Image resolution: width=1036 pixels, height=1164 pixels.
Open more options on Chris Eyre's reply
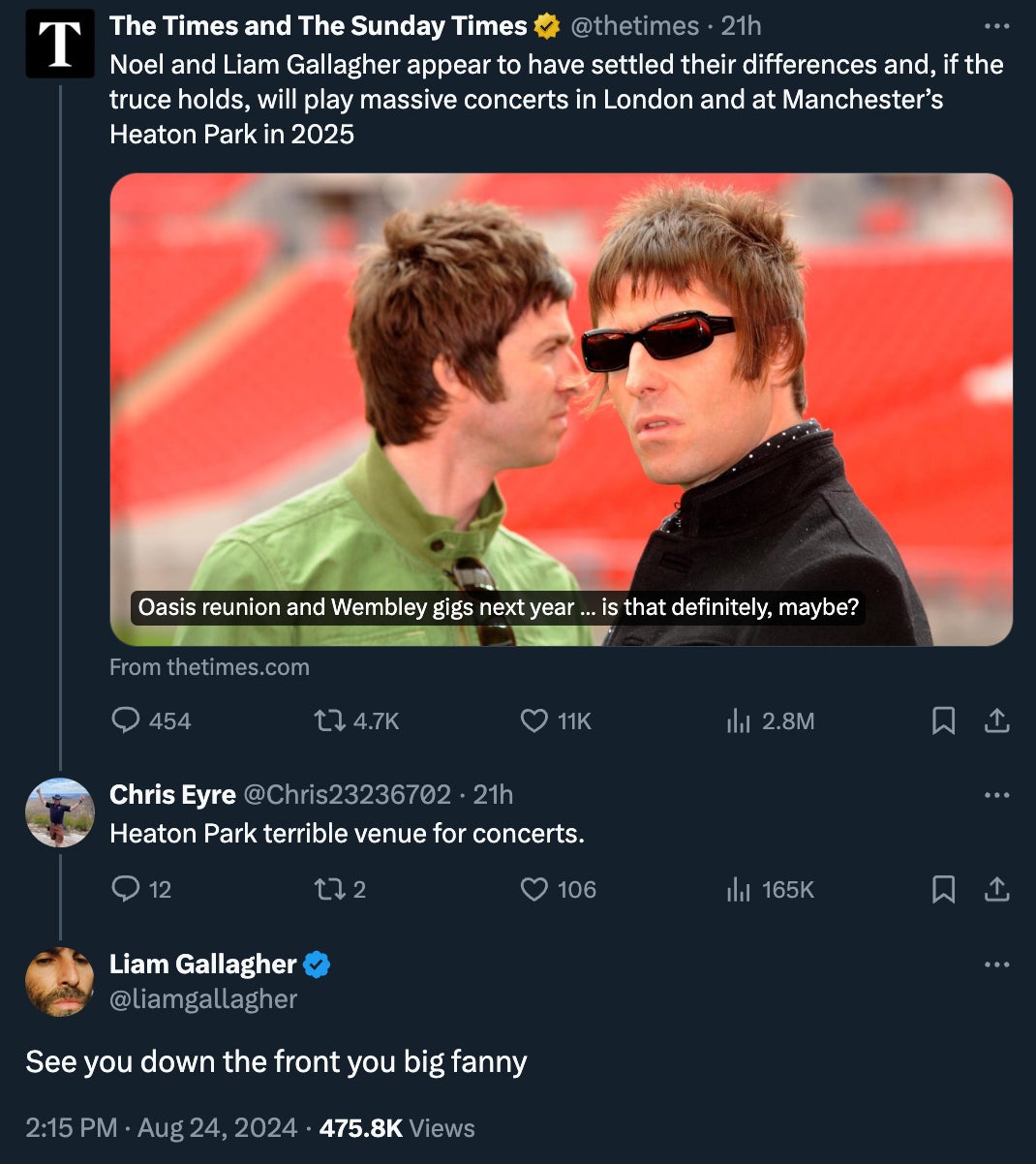pyautogui.click(x=996, y=795)
